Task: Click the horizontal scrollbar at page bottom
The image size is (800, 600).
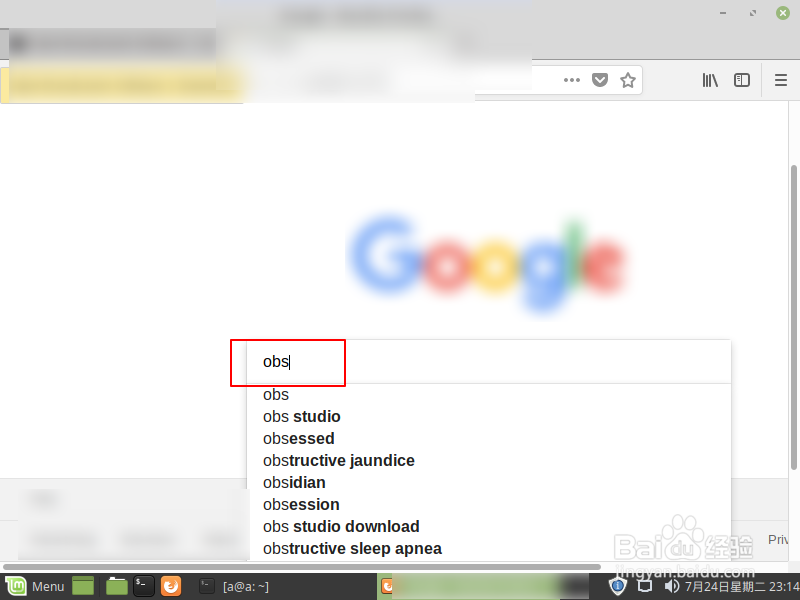Action: (302, 567)
